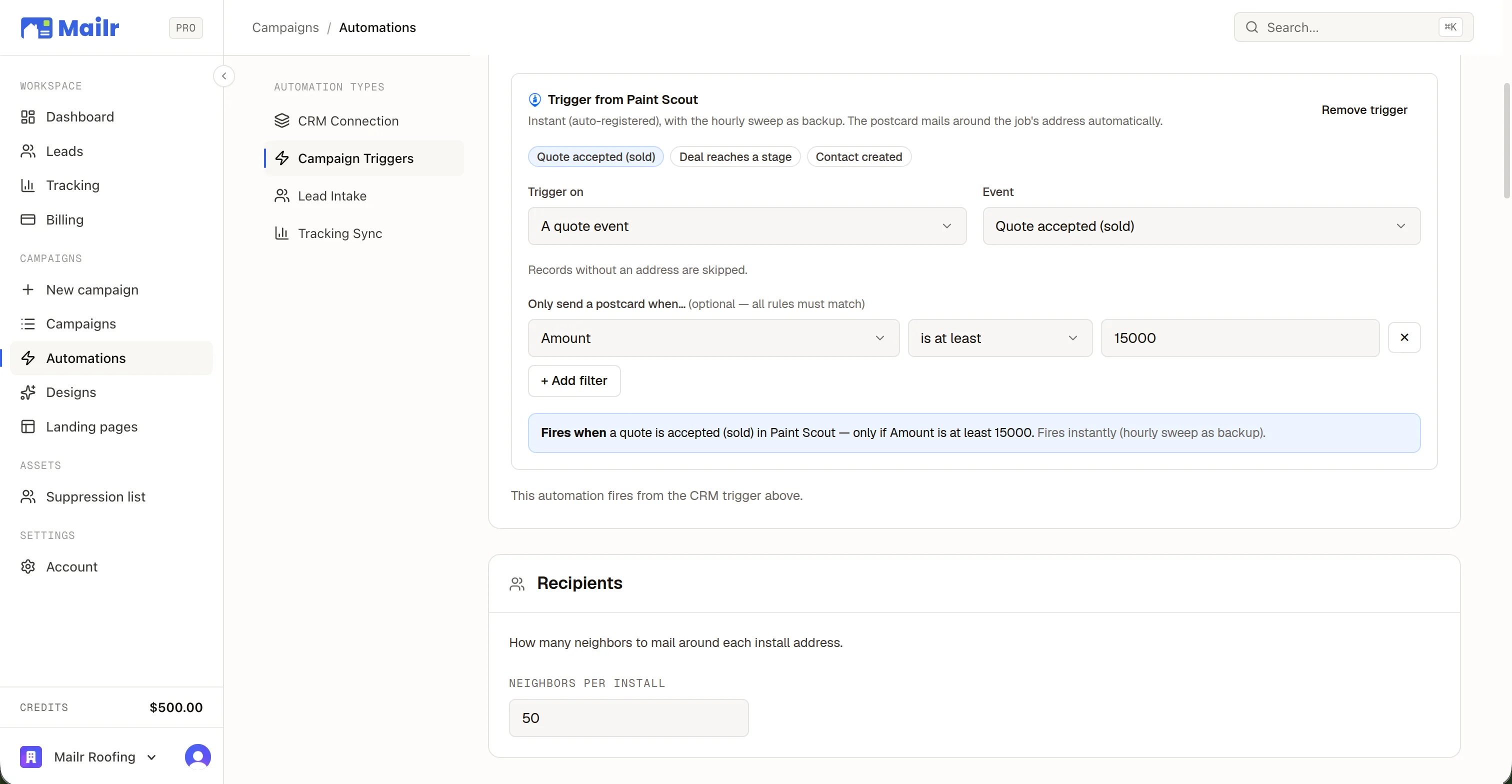Click the Landing pages layout icon
Screen dimensions: 1512x784
coord(27,426)
